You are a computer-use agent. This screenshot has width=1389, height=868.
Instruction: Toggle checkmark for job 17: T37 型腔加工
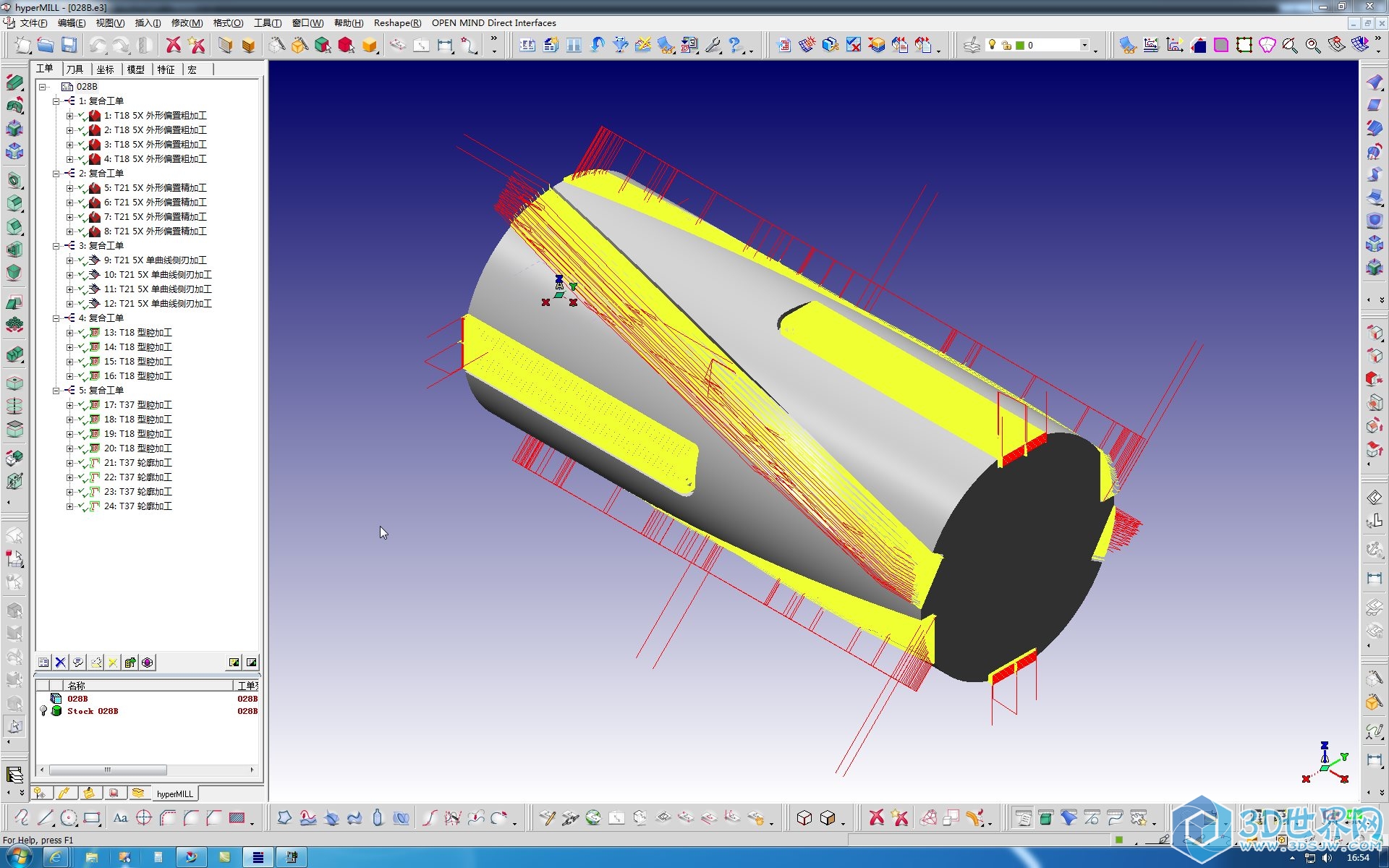pos(82,405)
